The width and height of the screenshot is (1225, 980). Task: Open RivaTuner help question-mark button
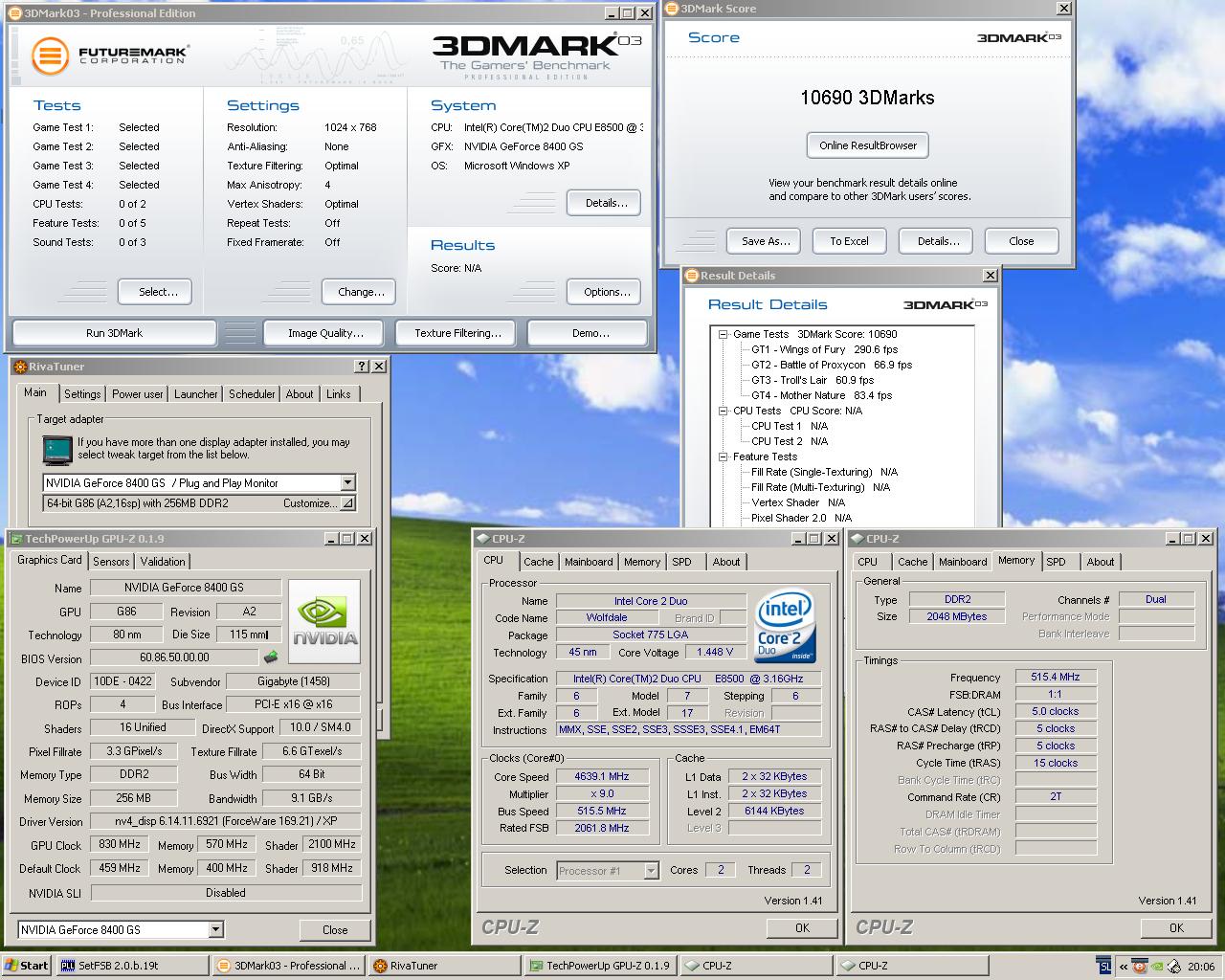[x=362, y=367]
